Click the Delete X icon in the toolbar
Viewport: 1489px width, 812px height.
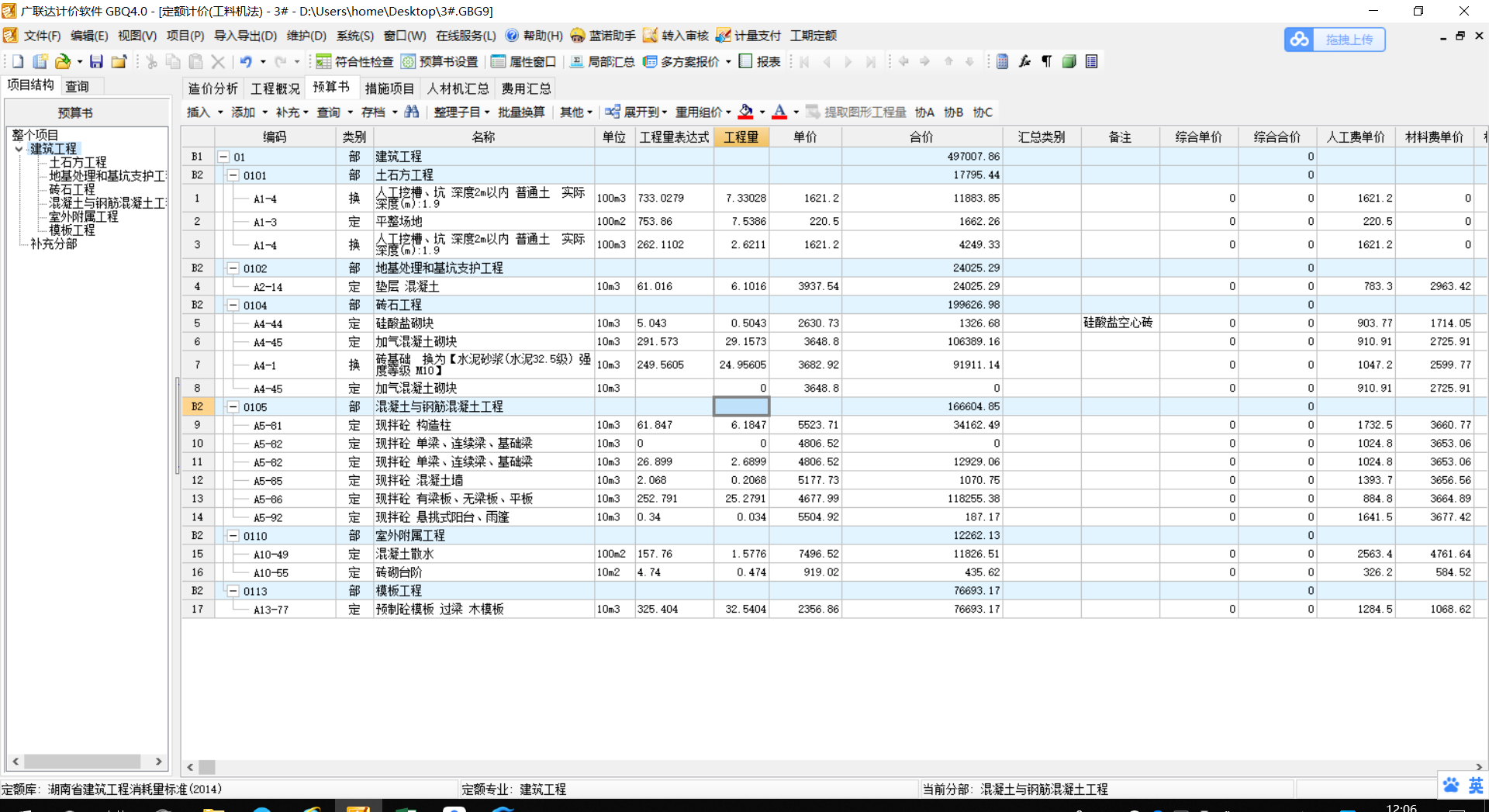click(x=218, y=61)
